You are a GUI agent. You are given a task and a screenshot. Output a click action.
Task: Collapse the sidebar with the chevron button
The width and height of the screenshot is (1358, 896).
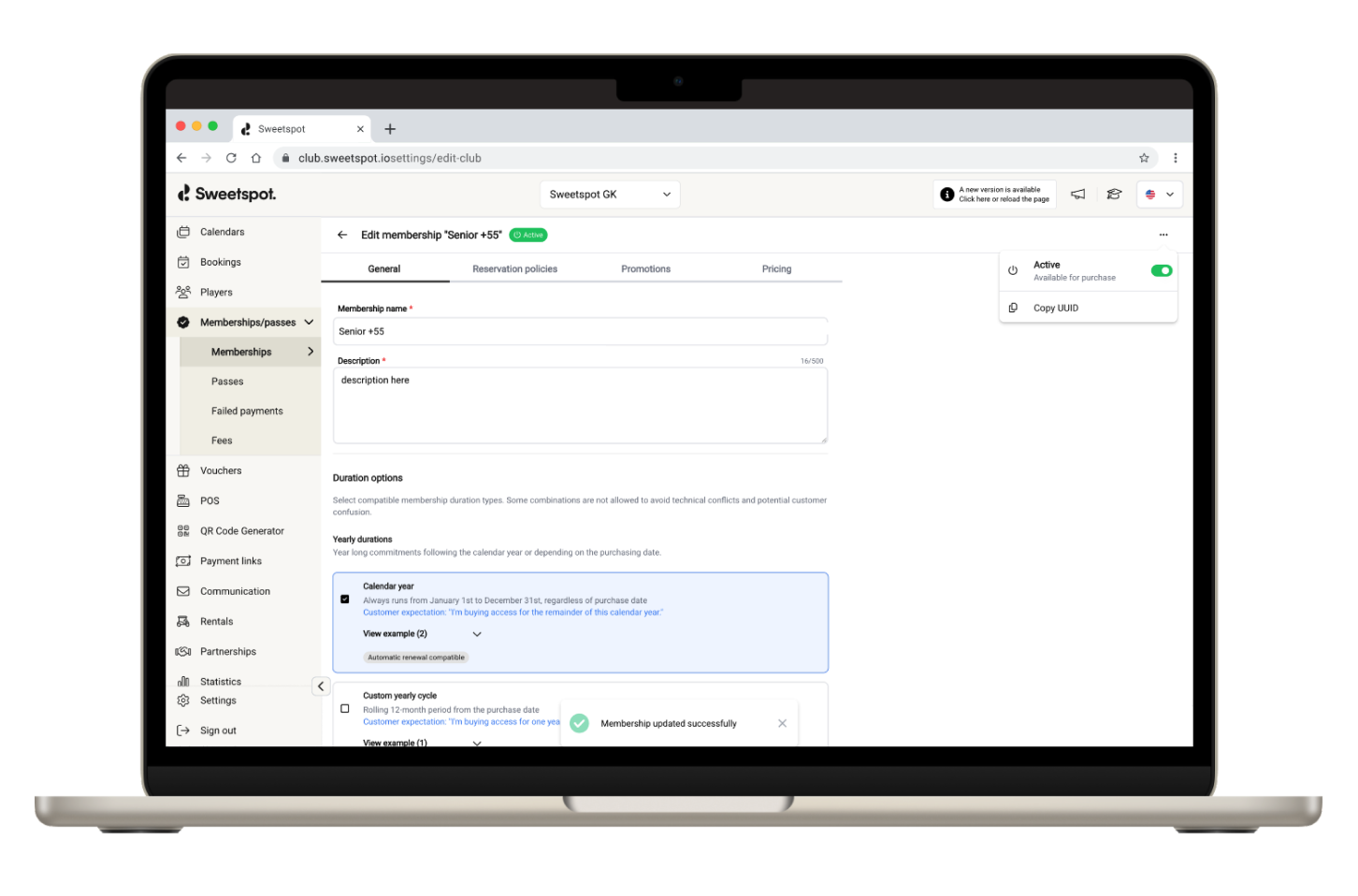tap(321, 686)
